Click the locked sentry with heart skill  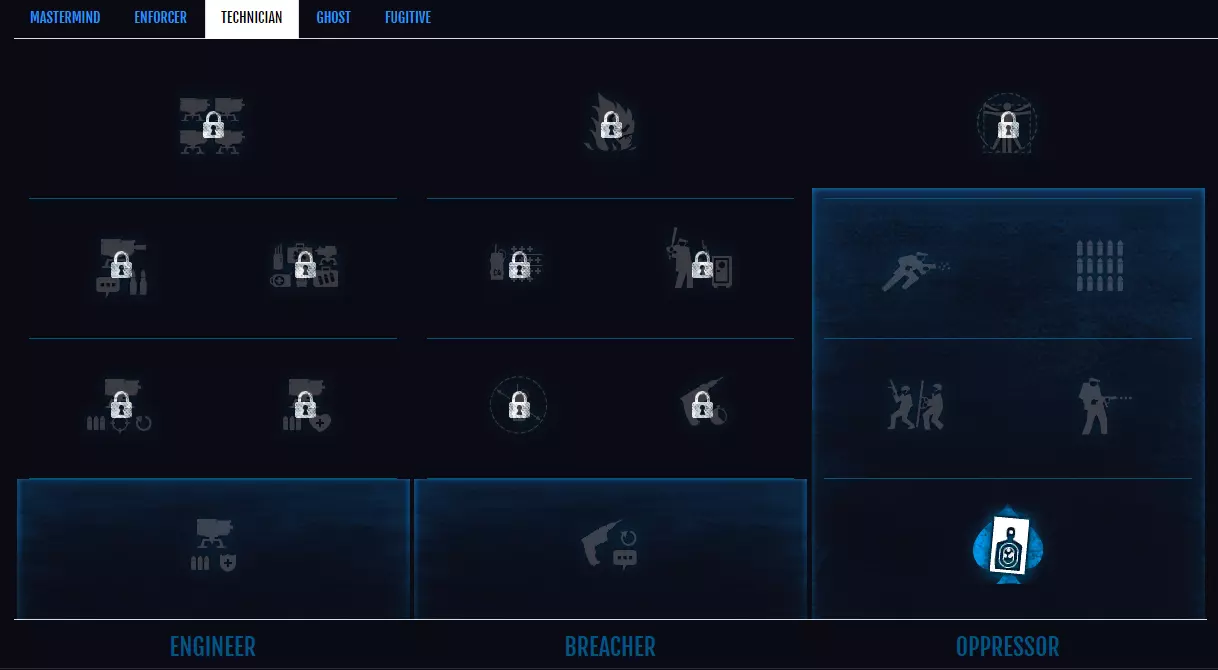tap(307, 406)
